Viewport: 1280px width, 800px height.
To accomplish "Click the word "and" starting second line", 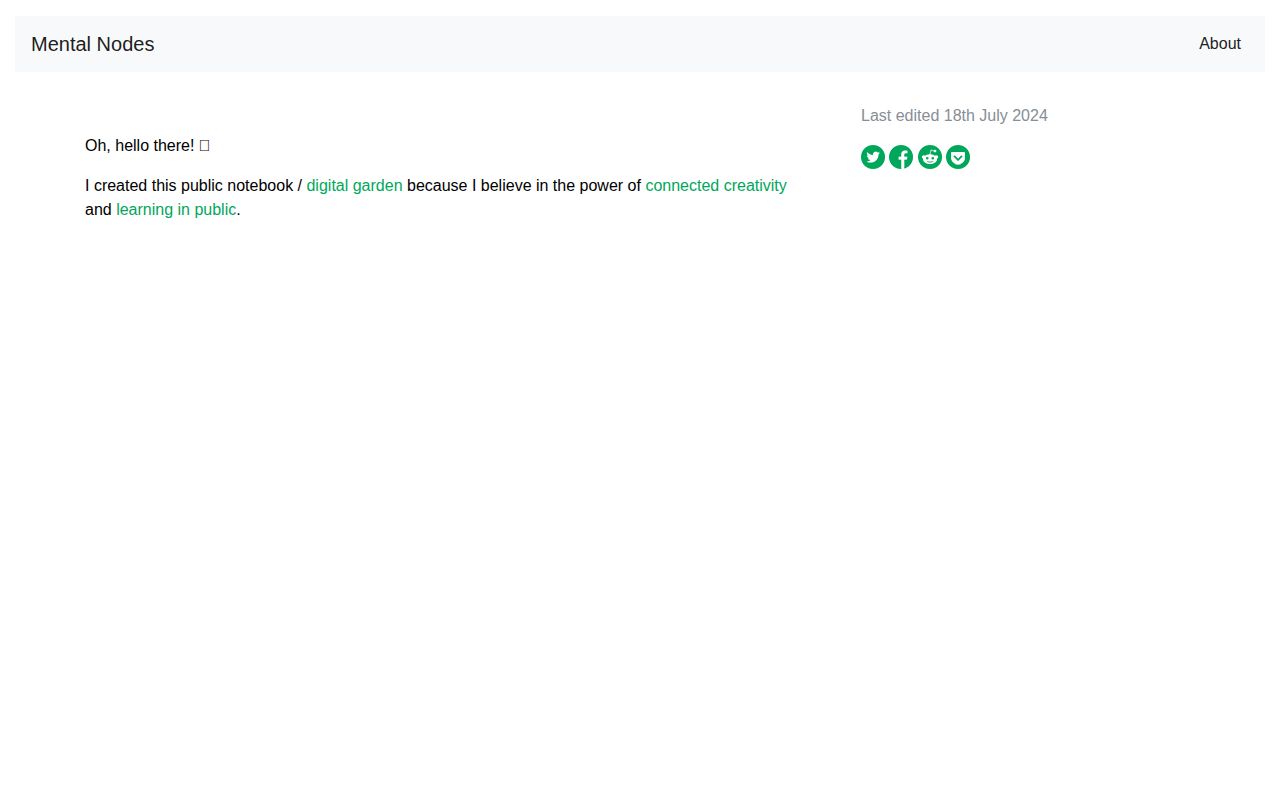I will point(98,210).
